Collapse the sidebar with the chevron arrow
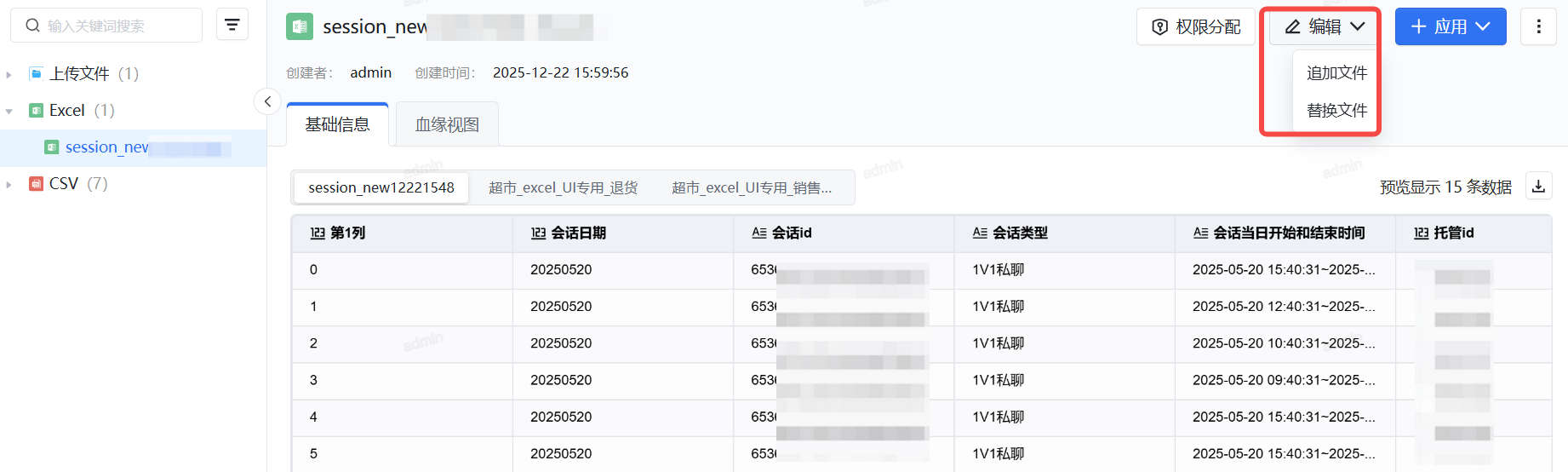Viewport: 1568px width, 472px height. pyautogui.click(x=267, y=102)
